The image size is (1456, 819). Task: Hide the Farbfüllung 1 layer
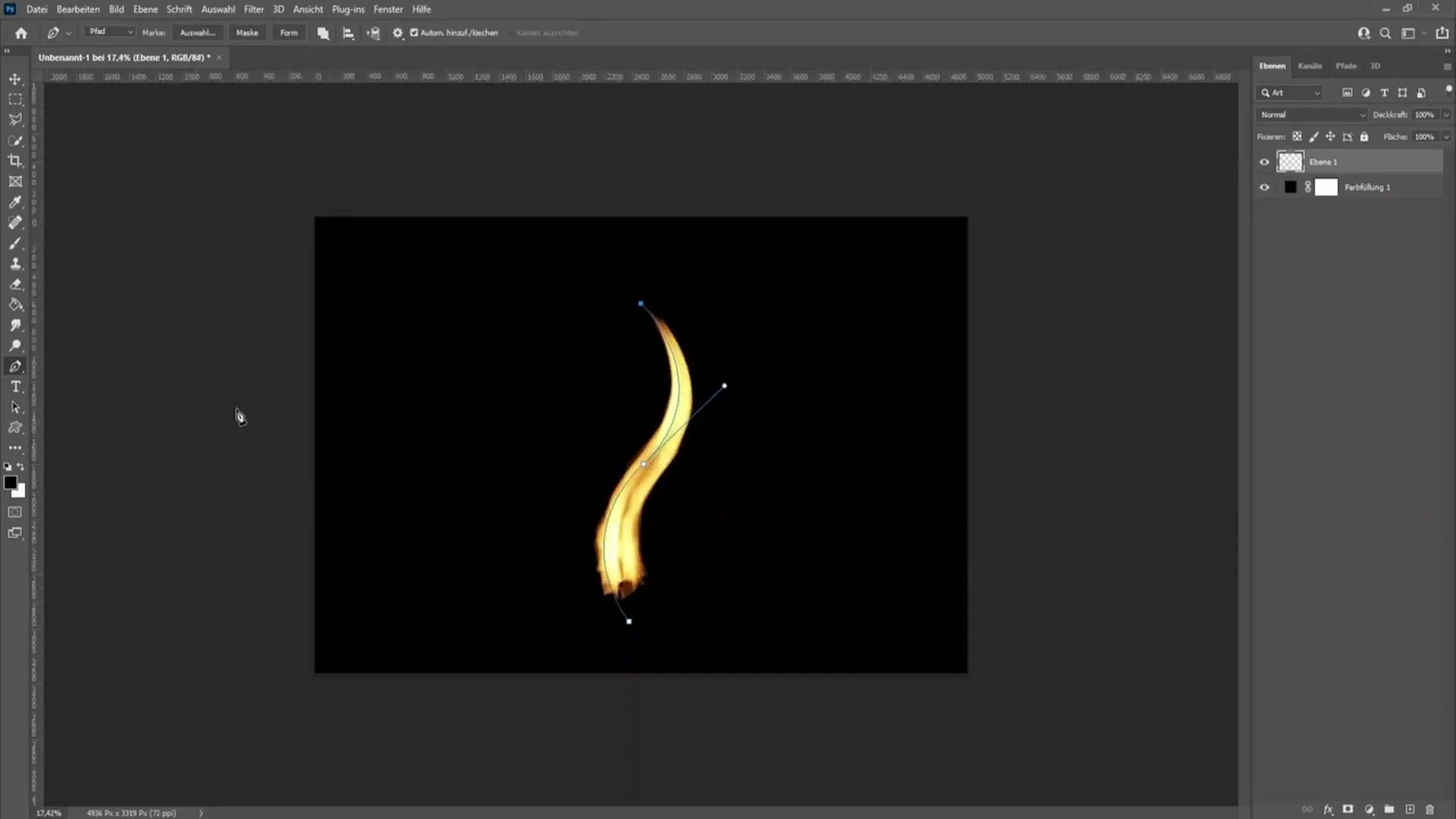tap(1264, 187)
